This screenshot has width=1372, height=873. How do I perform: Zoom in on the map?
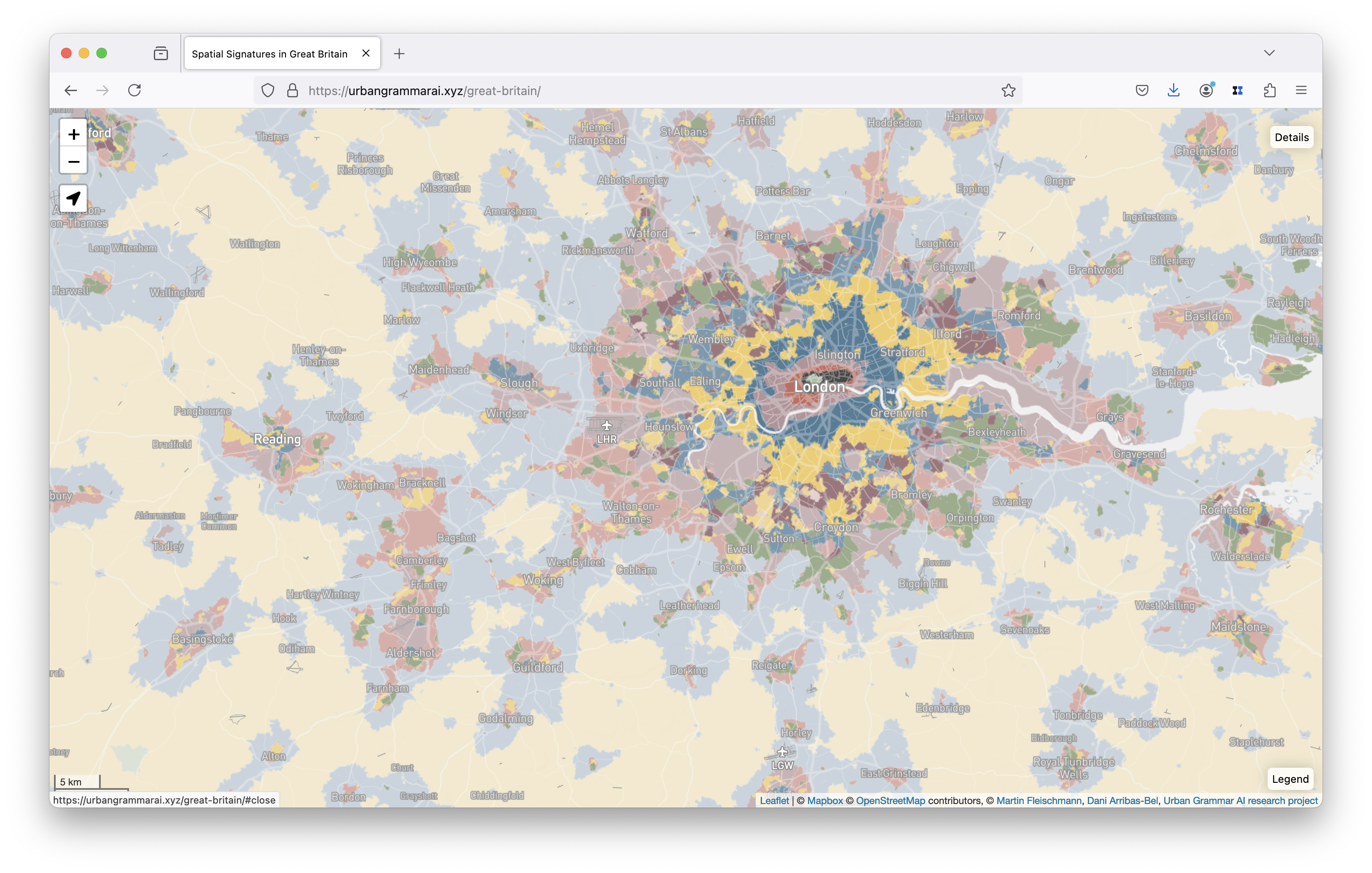coord(73,134)
